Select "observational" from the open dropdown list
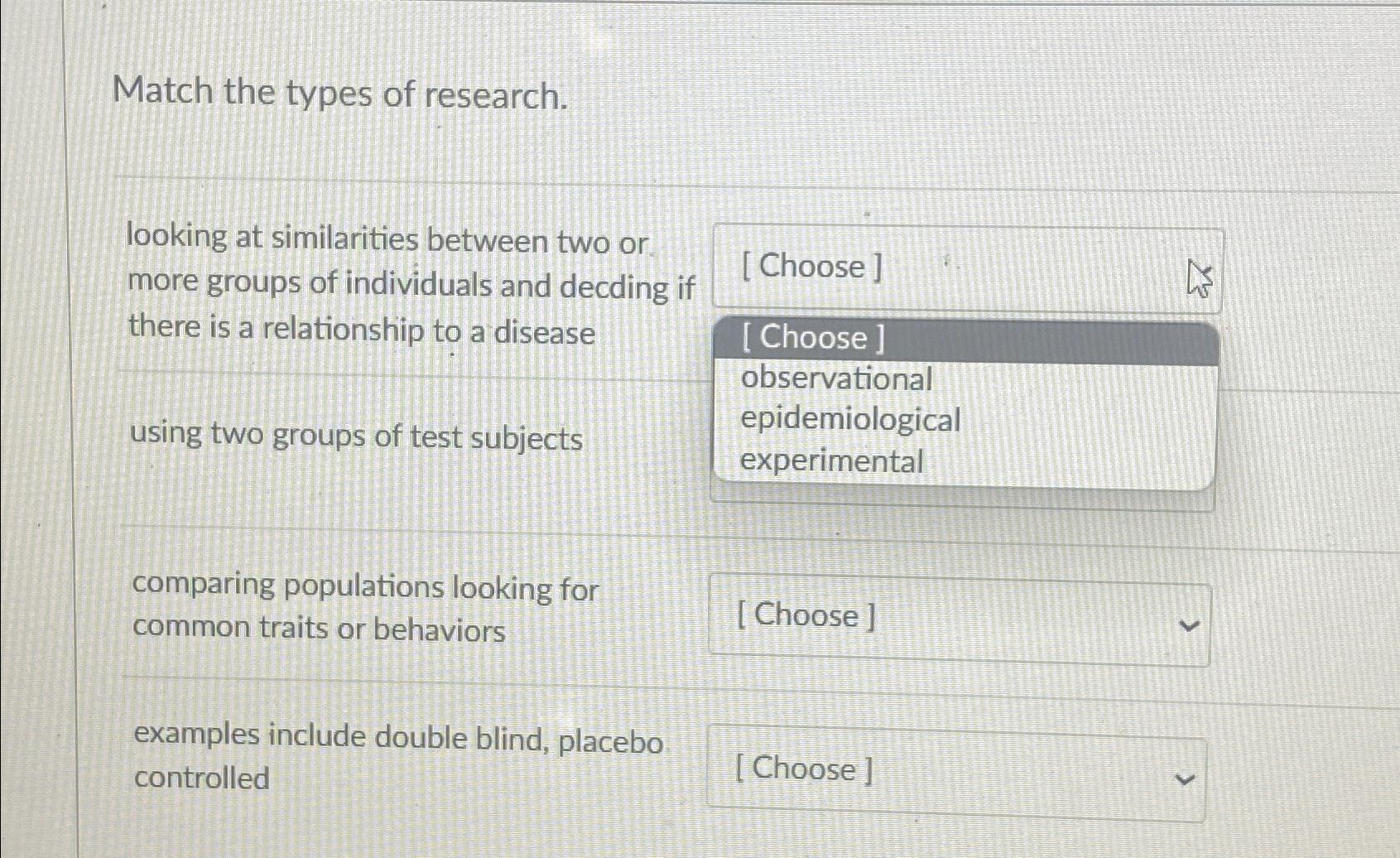The width and height of the screenshot is (1400, 858). (x=836, y=380)
